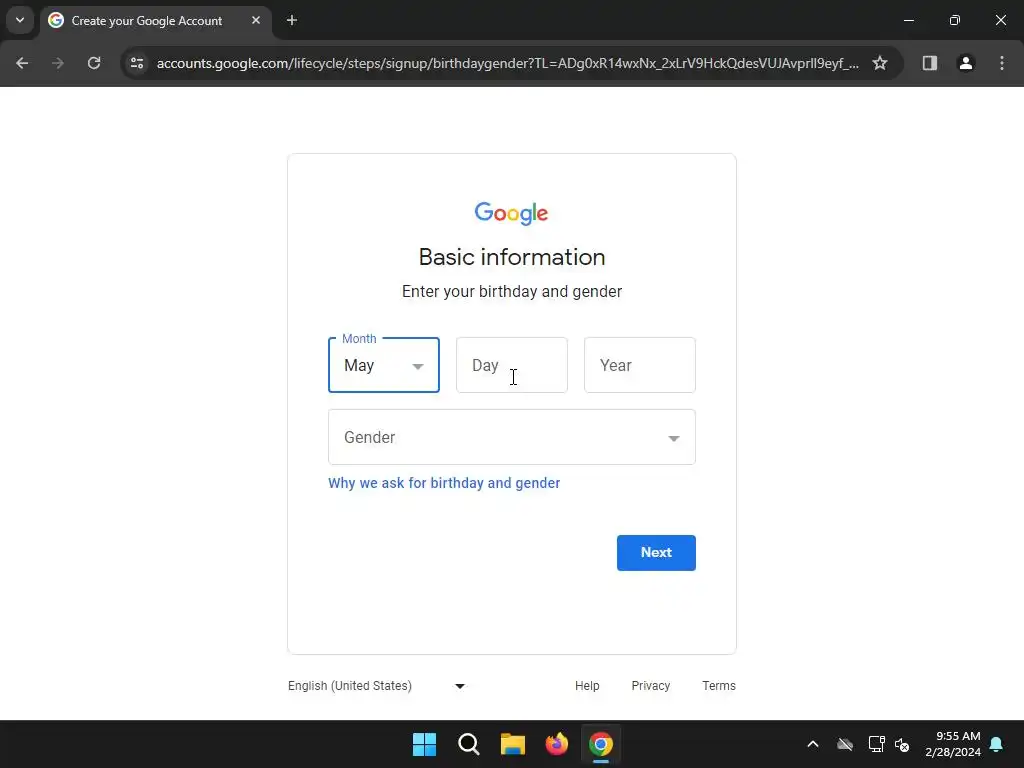
Task: Open Why we ask for birthday and gender
Action: (x=444, y=483)
